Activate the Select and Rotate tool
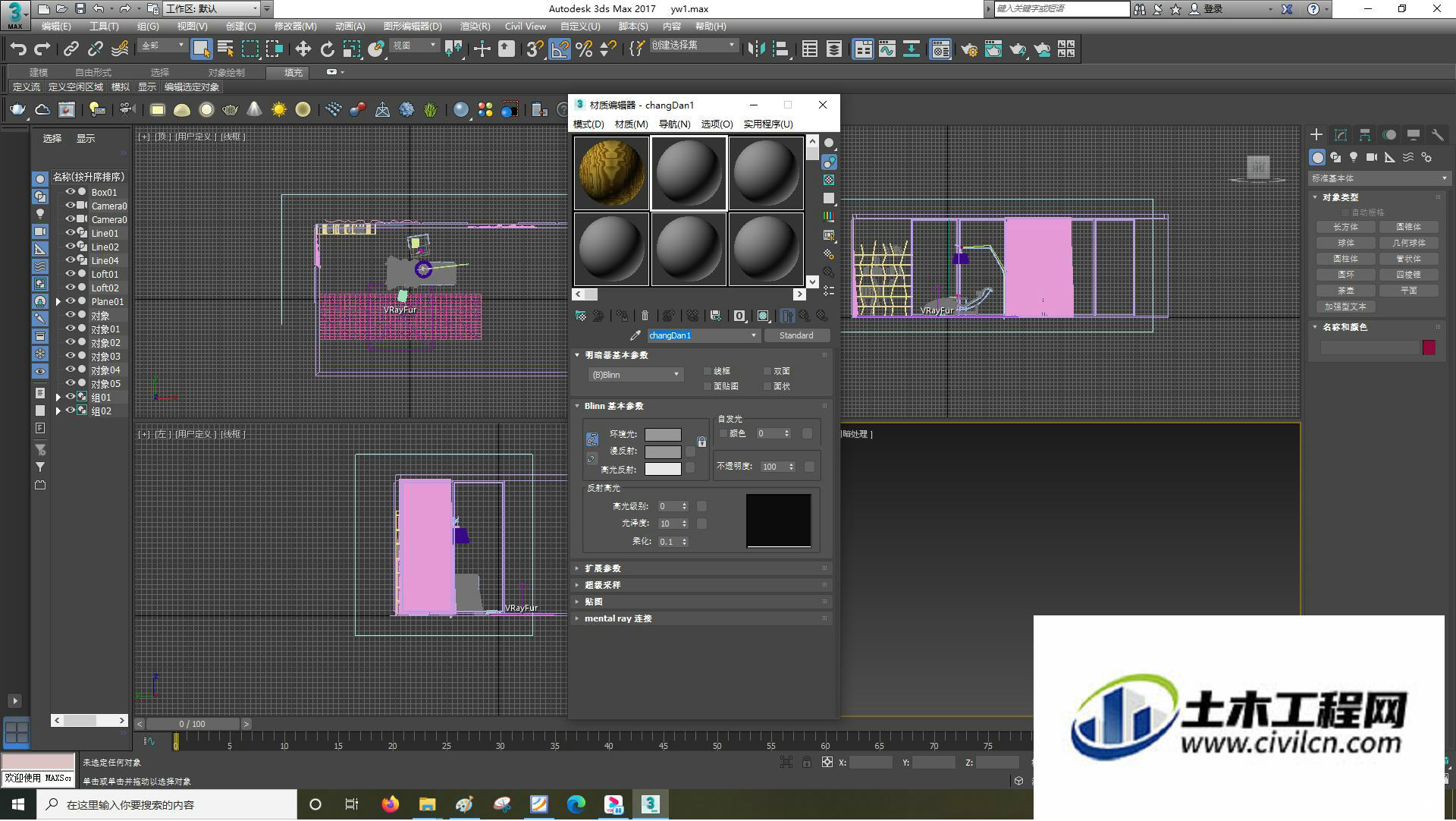Image resolution: width=1456 pixels, height=821 pixels. [x=327, y=49]
